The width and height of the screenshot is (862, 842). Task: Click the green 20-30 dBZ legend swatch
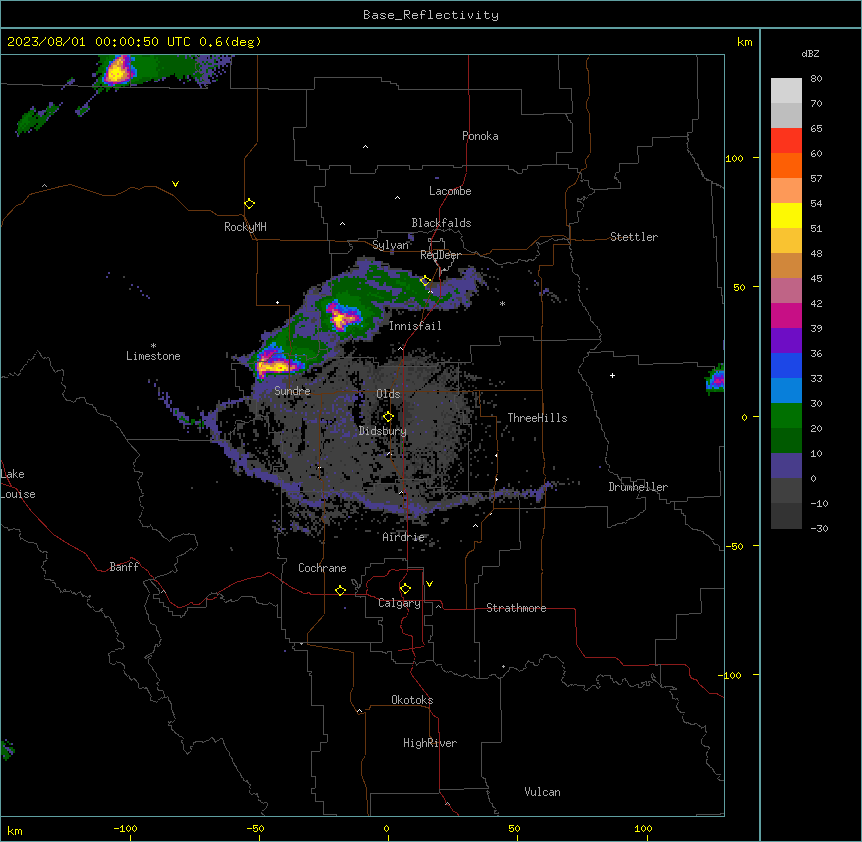coord(786,416)
